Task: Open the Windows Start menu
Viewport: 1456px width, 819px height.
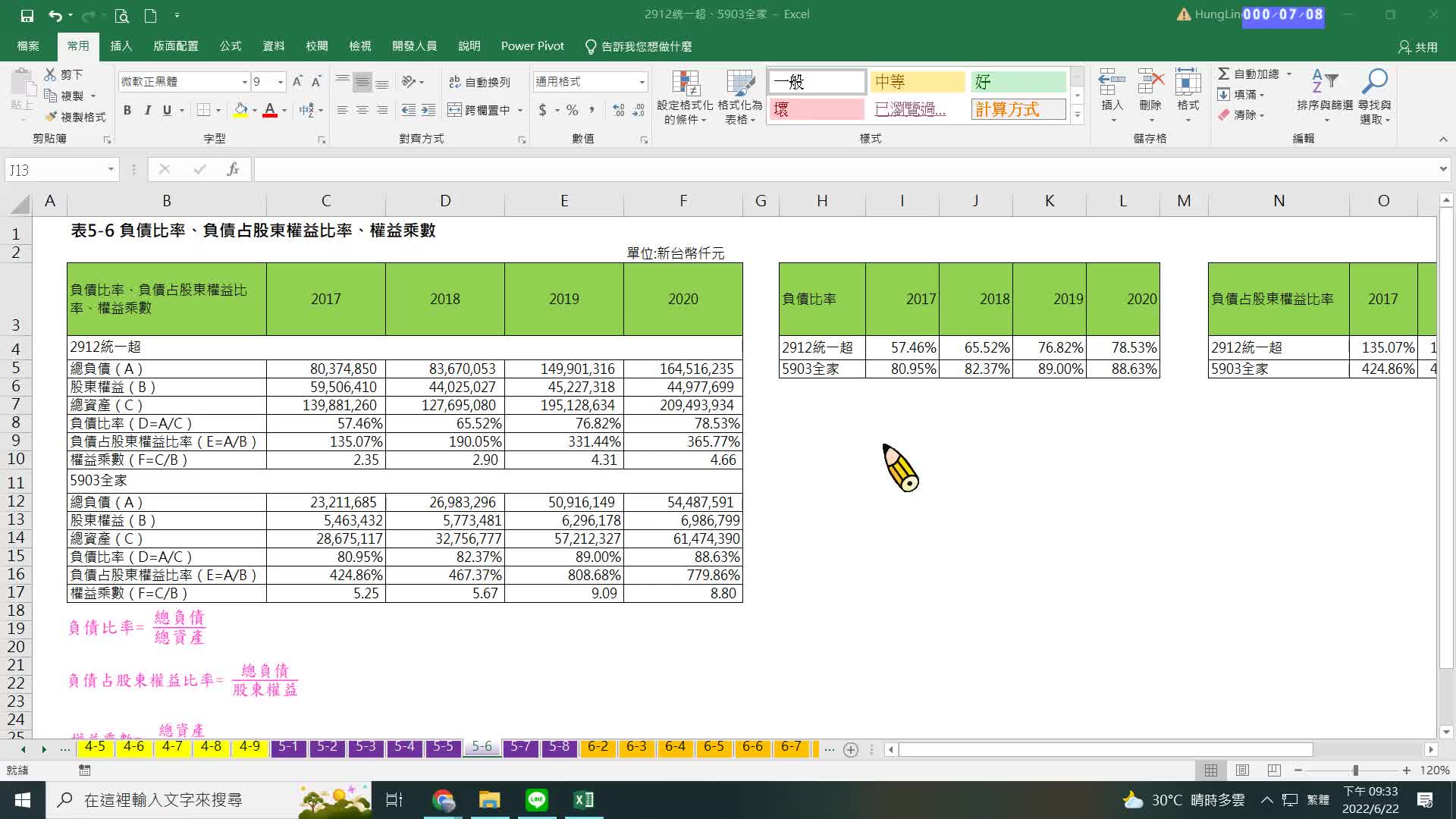Action: click(x=22, y=800)
